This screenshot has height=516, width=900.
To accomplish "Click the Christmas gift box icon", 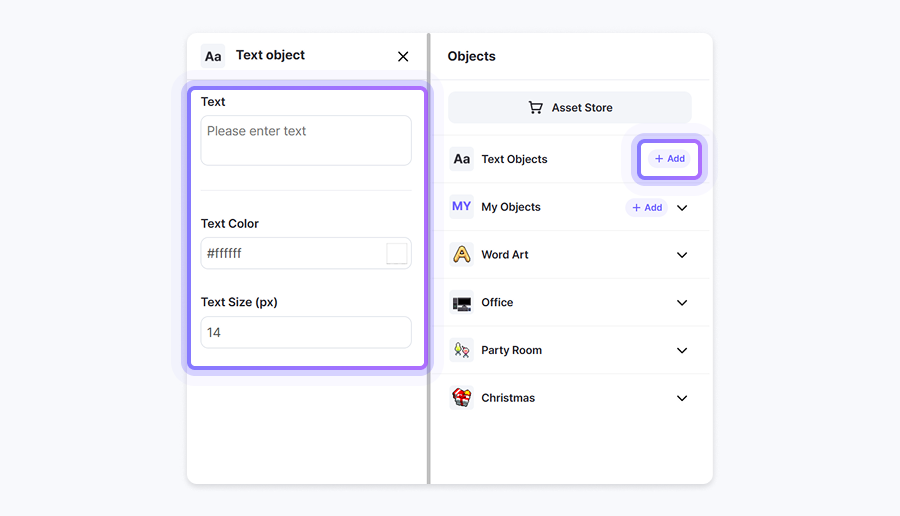I will click(461, 398).
